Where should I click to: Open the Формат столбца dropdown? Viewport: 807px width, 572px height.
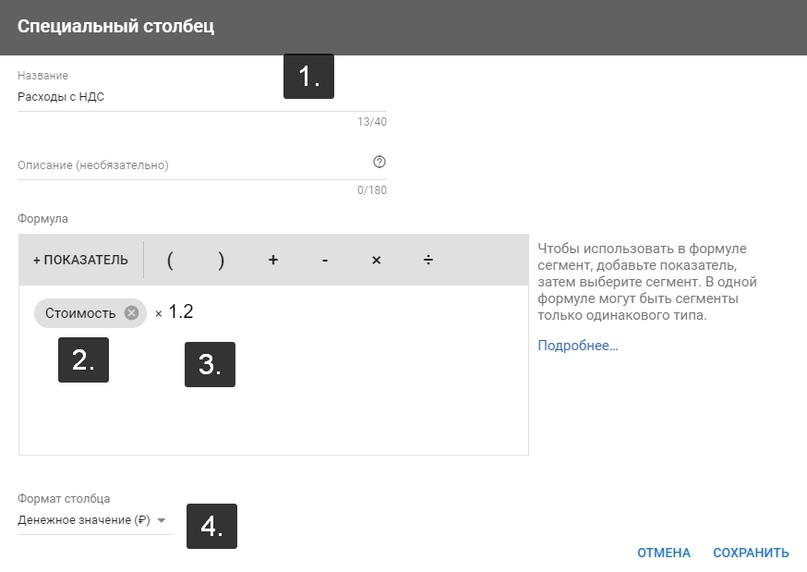(x=94, y=520)
